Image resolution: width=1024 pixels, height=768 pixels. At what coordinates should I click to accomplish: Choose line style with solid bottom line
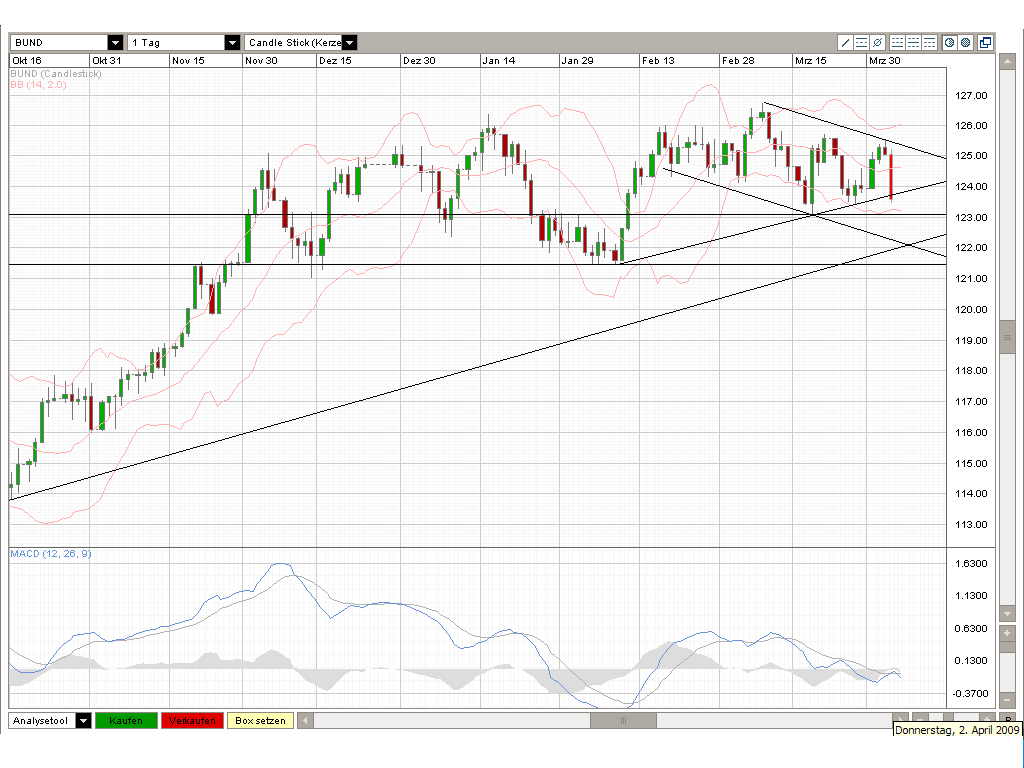(897, 43)
